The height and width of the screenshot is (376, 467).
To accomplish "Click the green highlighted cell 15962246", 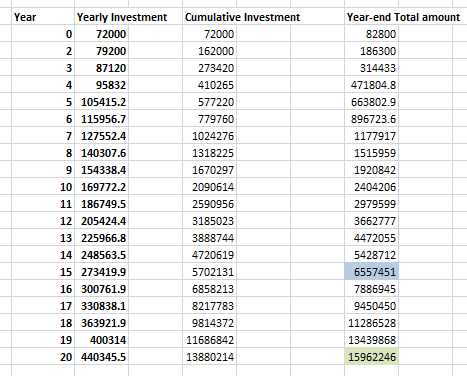I will 371,357.
